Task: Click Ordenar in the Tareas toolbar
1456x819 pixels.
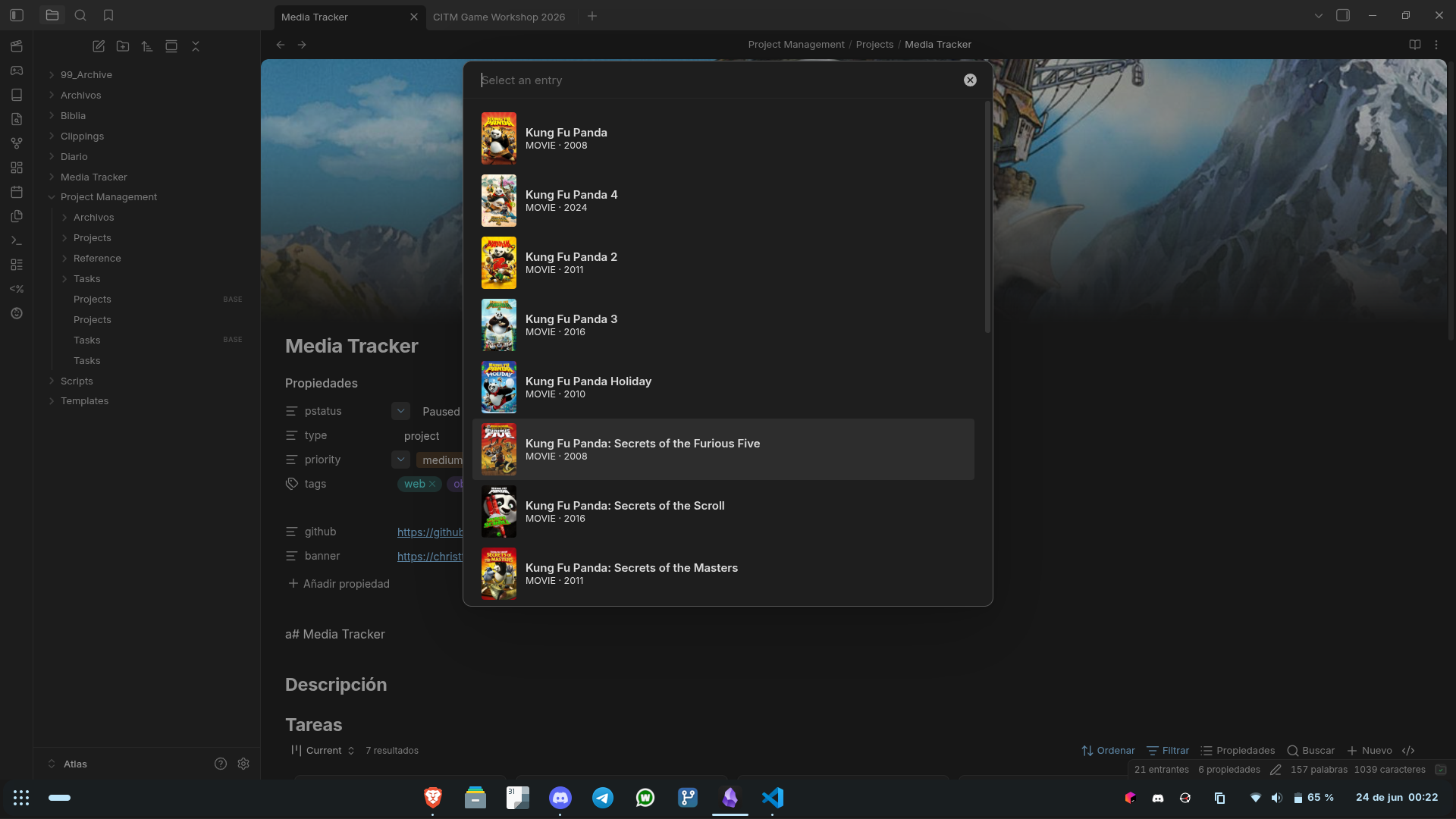Action: point(1109,751)
